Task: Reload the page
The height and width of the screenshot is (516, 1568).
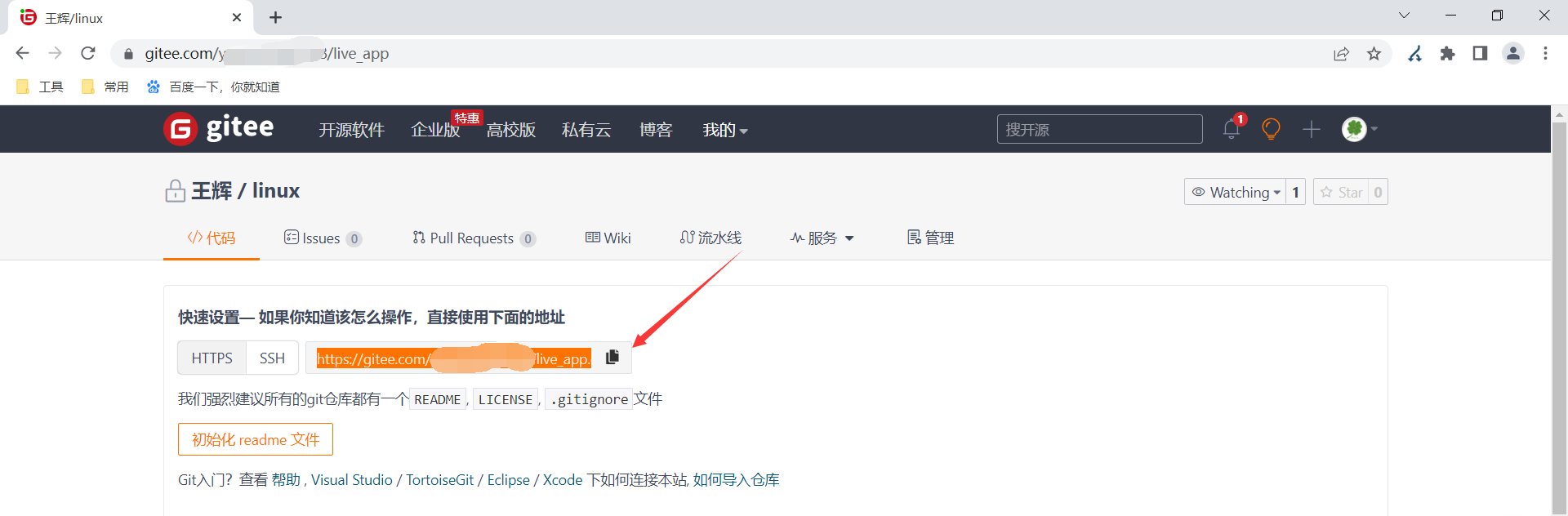Action: click(88, 53)
